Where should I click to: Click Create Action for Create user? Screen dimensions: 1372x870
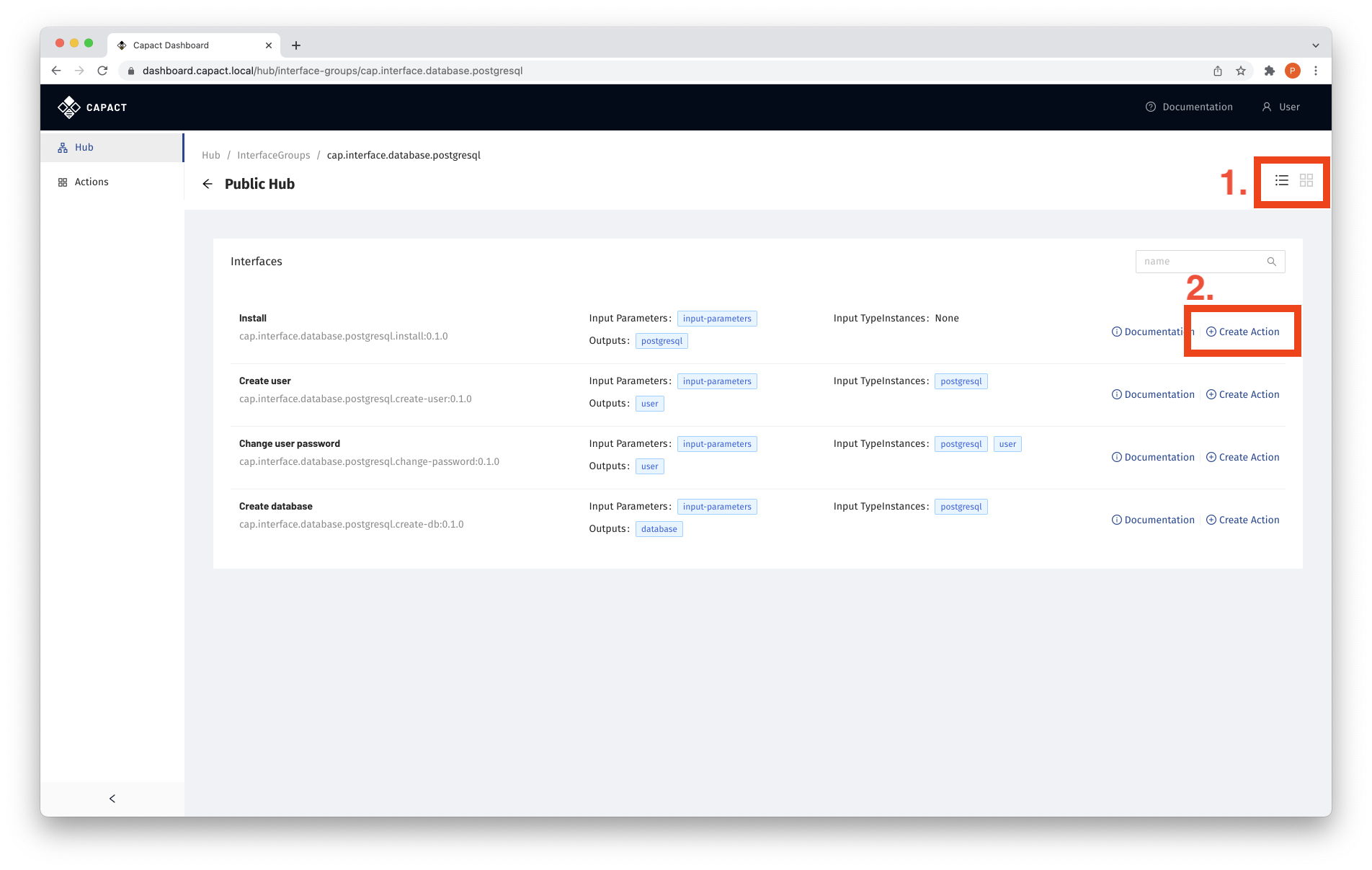(x=1243, y=394)
